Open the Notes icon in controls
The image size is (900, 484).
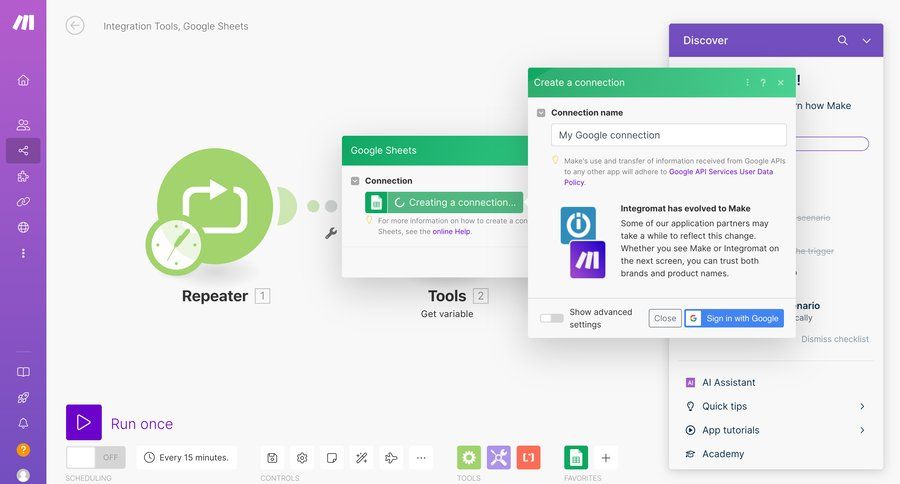tap(332, 458)
